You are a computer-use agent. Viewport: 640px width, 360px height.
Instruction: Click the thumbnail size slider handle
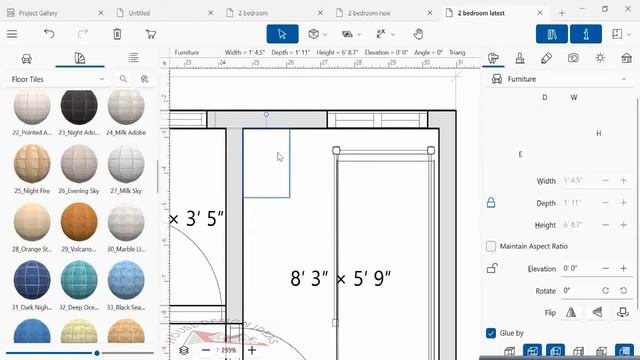coord(97,353)
